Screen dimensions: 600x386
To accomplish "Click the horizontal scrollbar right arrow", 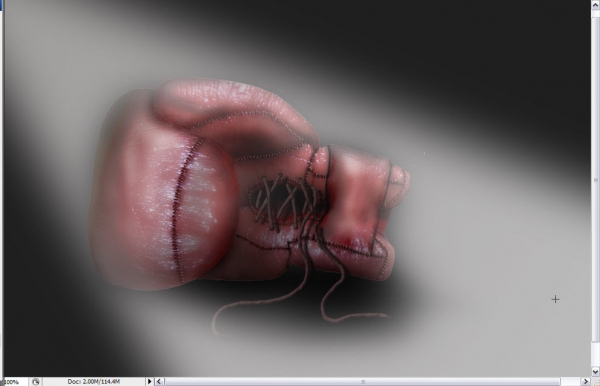I will tap(585, 381).
